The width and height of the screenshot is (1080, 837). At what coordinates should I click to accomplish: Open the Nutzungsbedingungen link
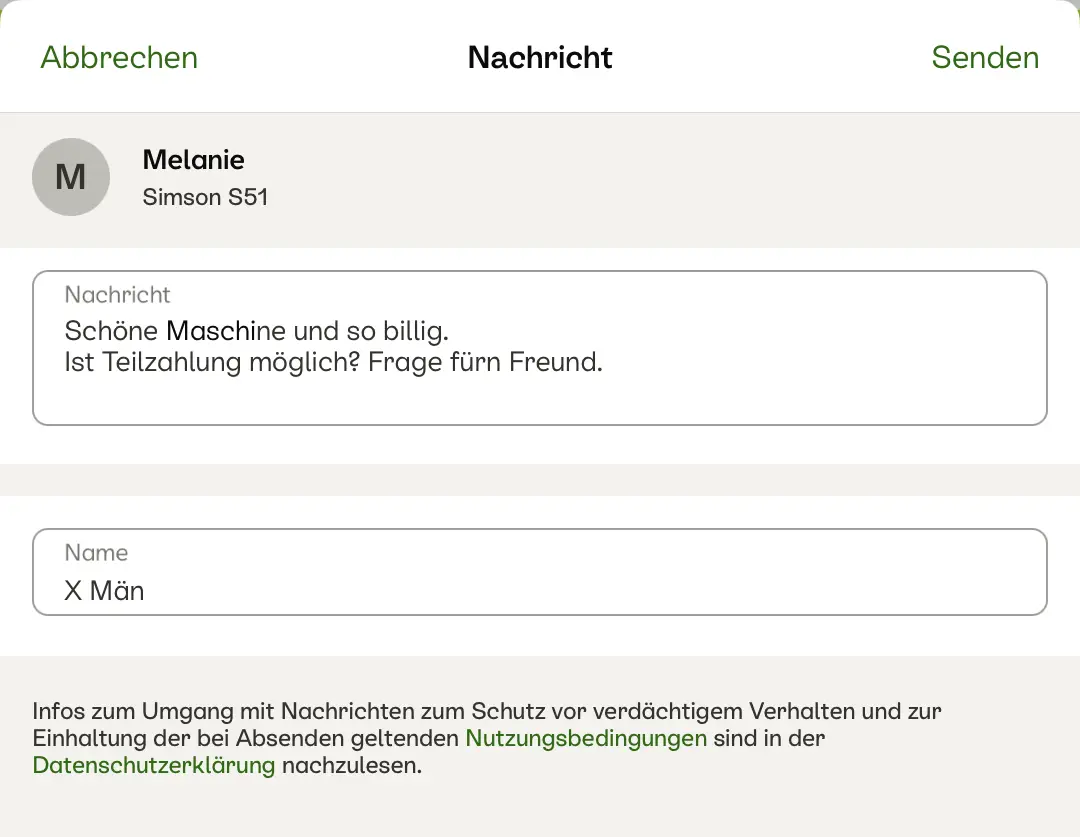[x=586, y=739]
